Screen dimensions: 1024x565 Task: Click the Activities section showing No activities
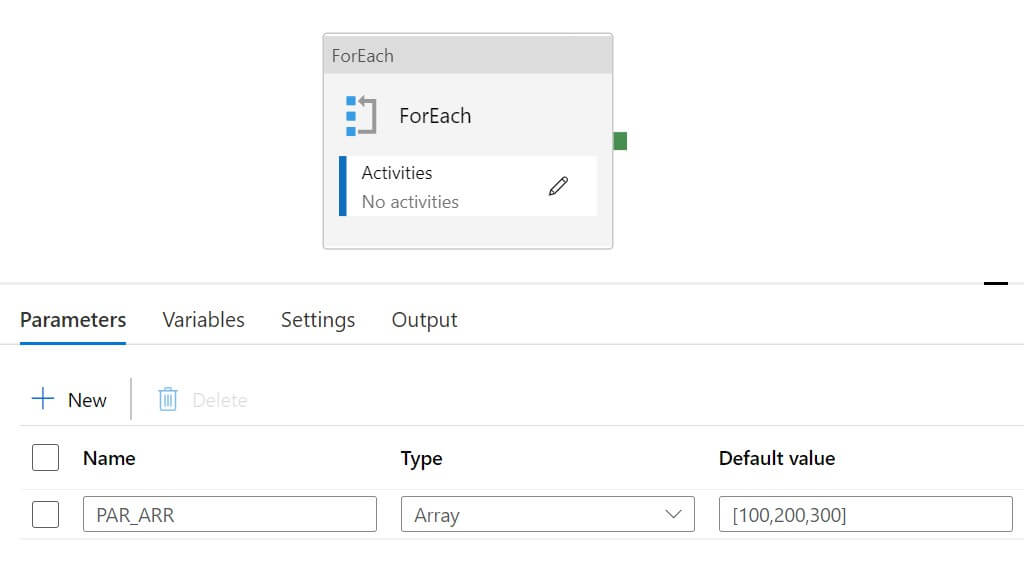[x=440, y=187]
